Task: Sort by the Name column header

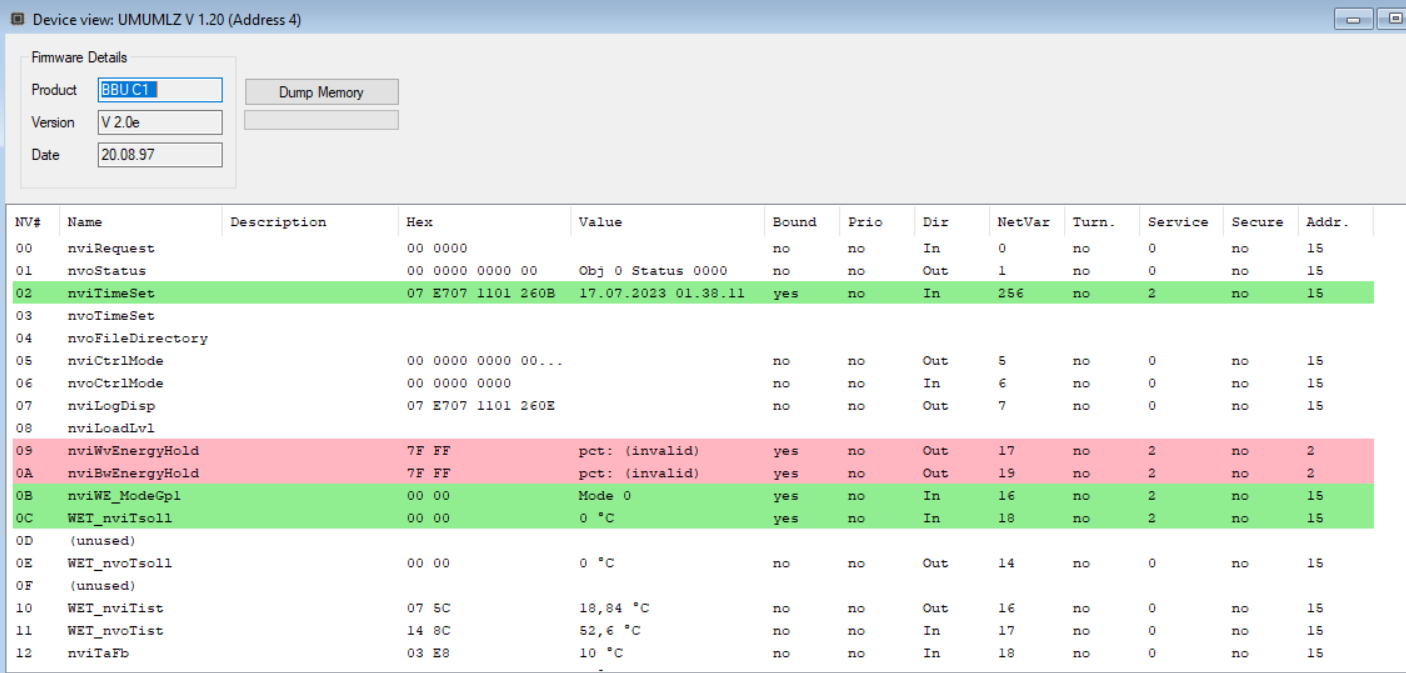Action: click(141, 222)
